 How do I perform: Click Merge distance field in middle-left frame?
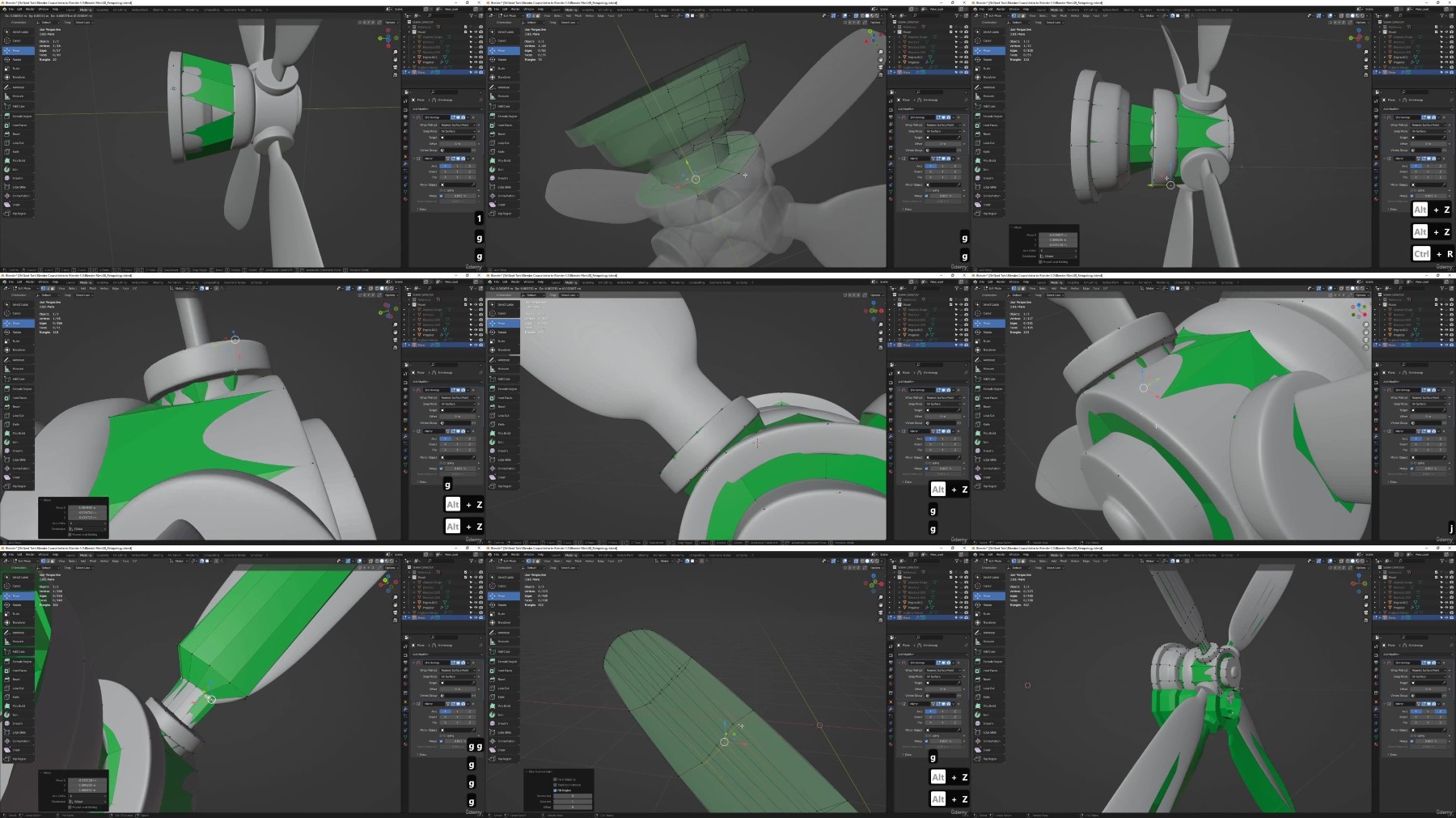tap(459, 468)
